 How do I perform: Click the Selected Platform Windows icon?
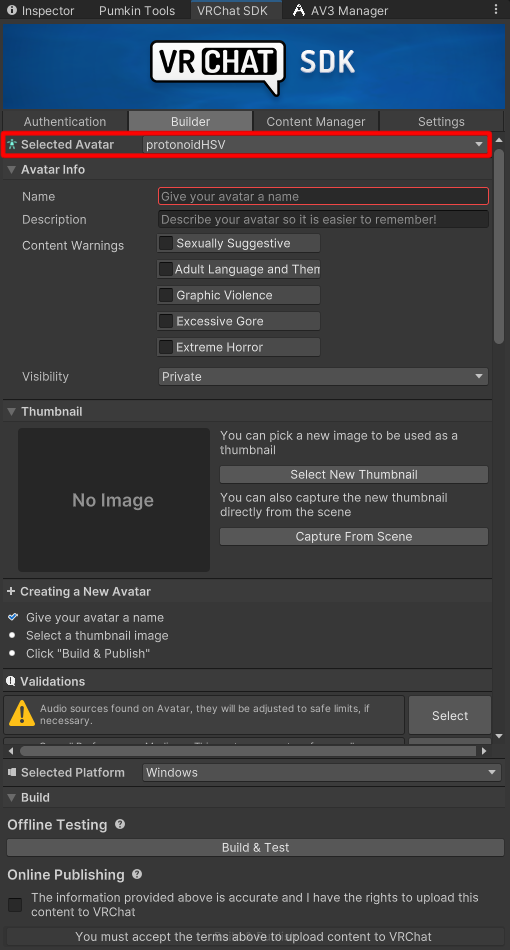click(12, 772)
